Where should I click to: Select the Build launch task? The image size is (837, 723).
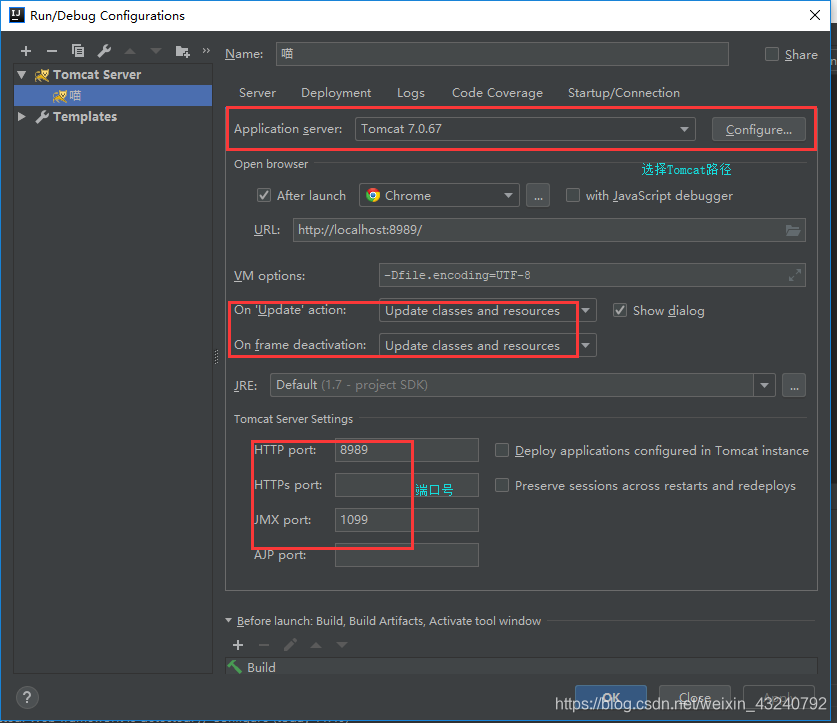click(x=522, y=667)
